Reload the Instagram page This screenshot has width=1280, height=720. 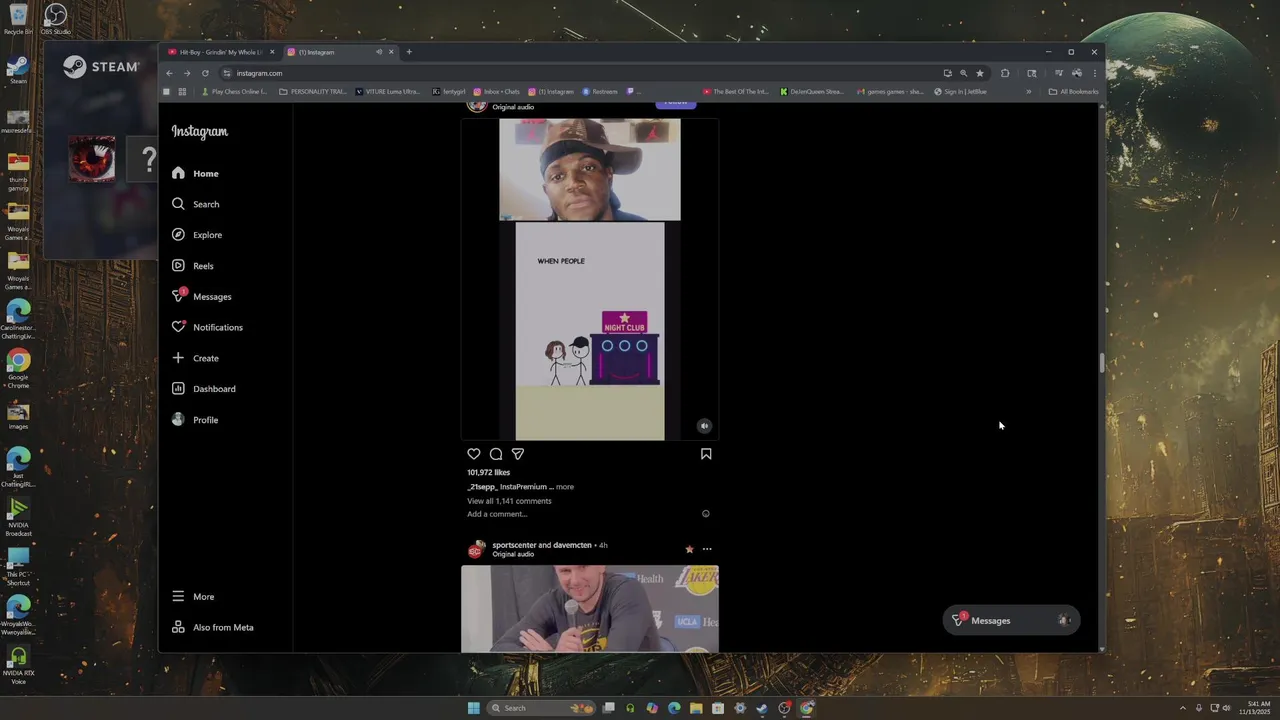[x=205, y=73]
